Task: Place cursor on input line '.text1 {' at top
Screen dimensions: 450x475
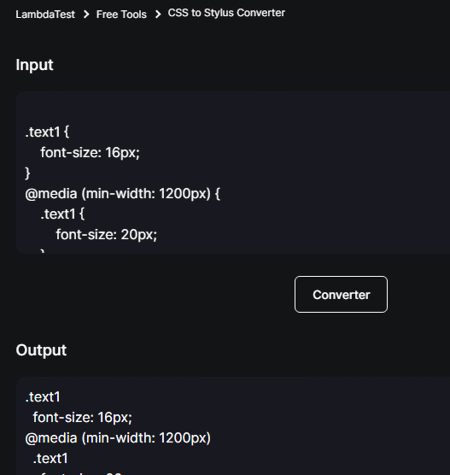Action: 47,132
